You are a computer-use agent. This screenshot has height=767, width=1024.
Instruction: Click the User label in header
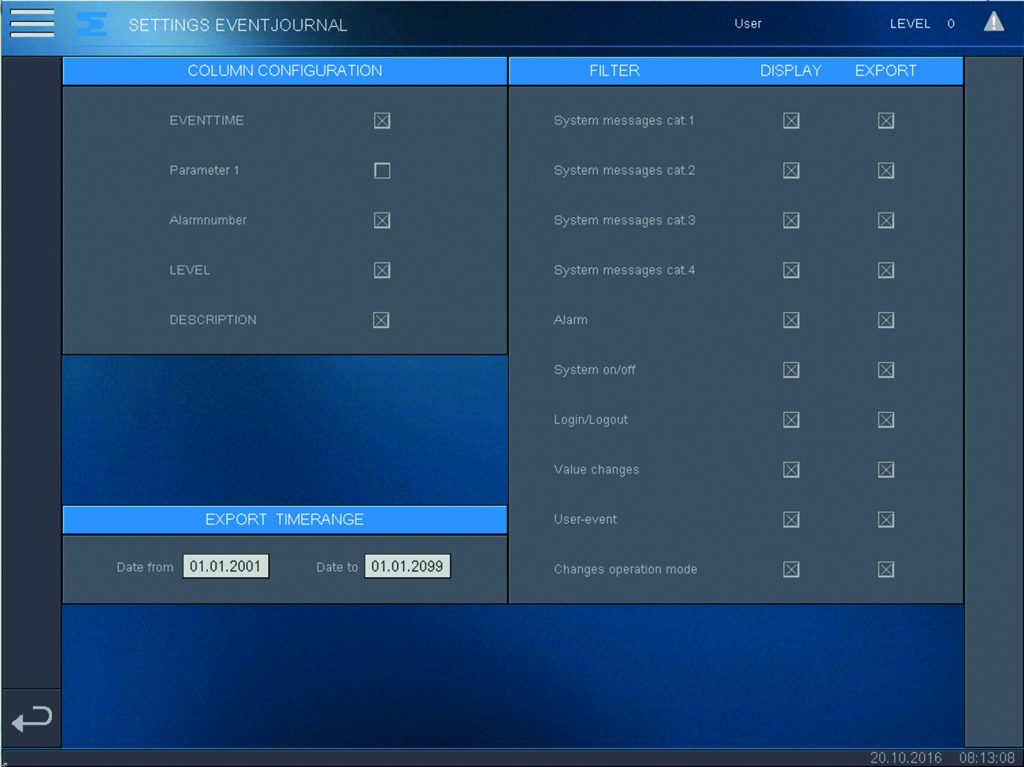[748, 24]
